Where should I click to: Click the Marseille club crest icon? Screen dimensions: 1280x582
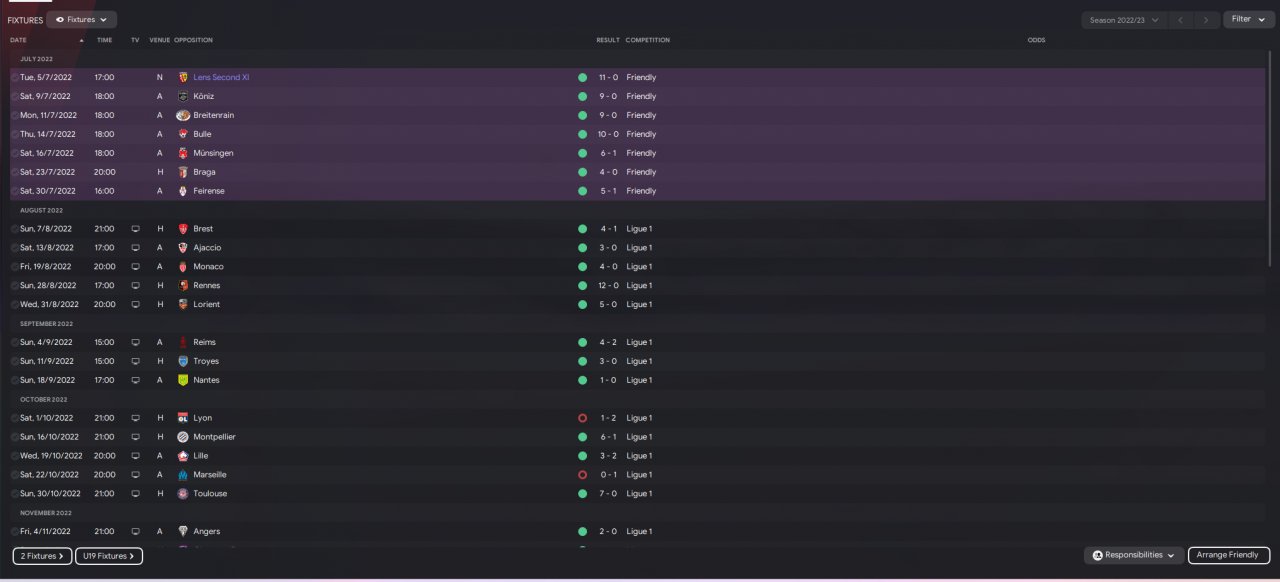pyautogui.click(x=183, y=475)
